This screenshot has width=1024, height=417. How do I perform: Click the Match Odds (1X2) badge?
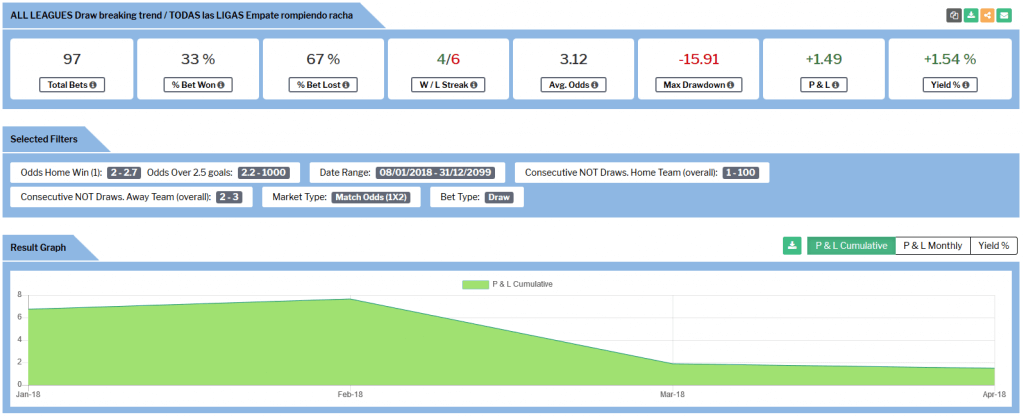(372, 197)
